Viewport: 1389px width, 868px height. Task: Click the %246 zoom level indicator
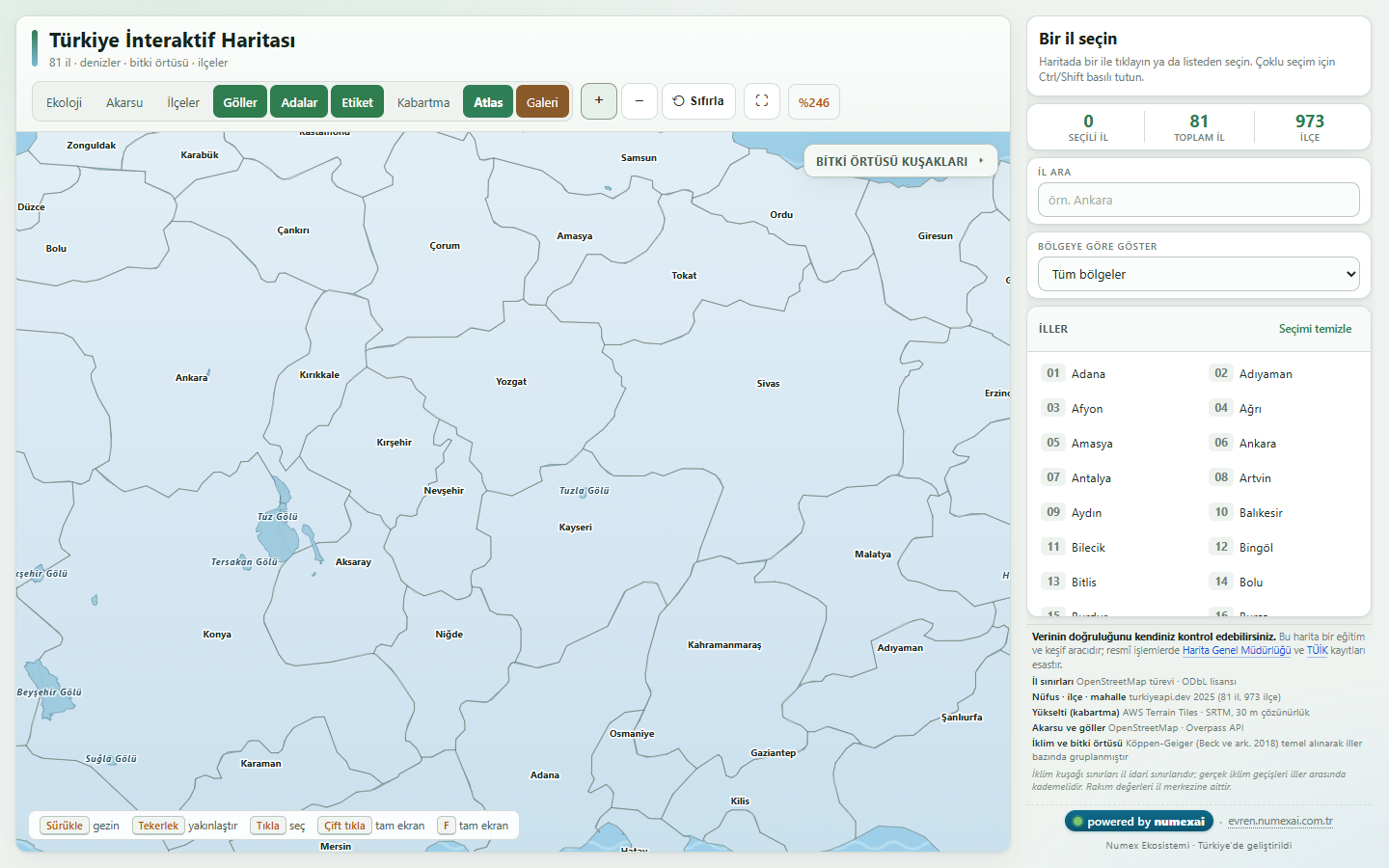point(814,102)
